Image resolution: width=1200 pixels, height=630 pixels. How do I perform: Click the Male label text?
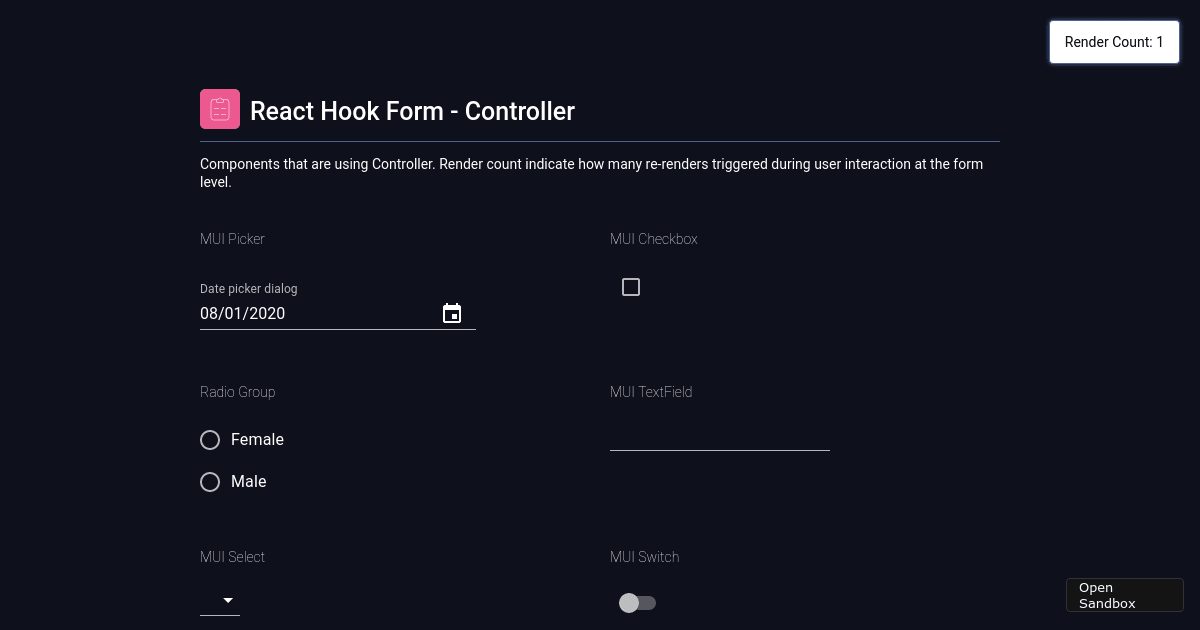pyautogui.click(x=248, y=482)
